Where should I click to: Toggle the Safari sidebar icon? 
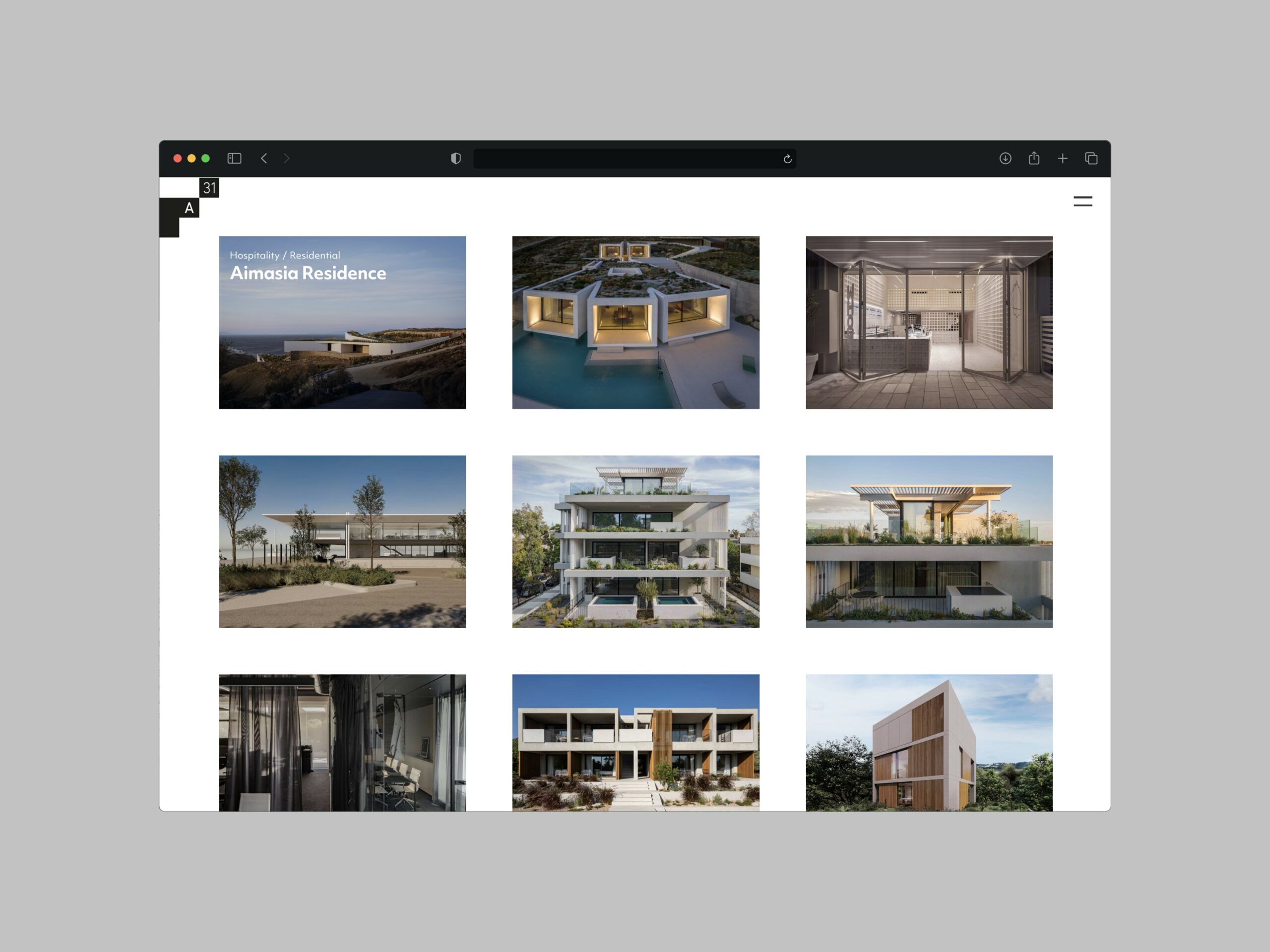(x=234, y=158)
